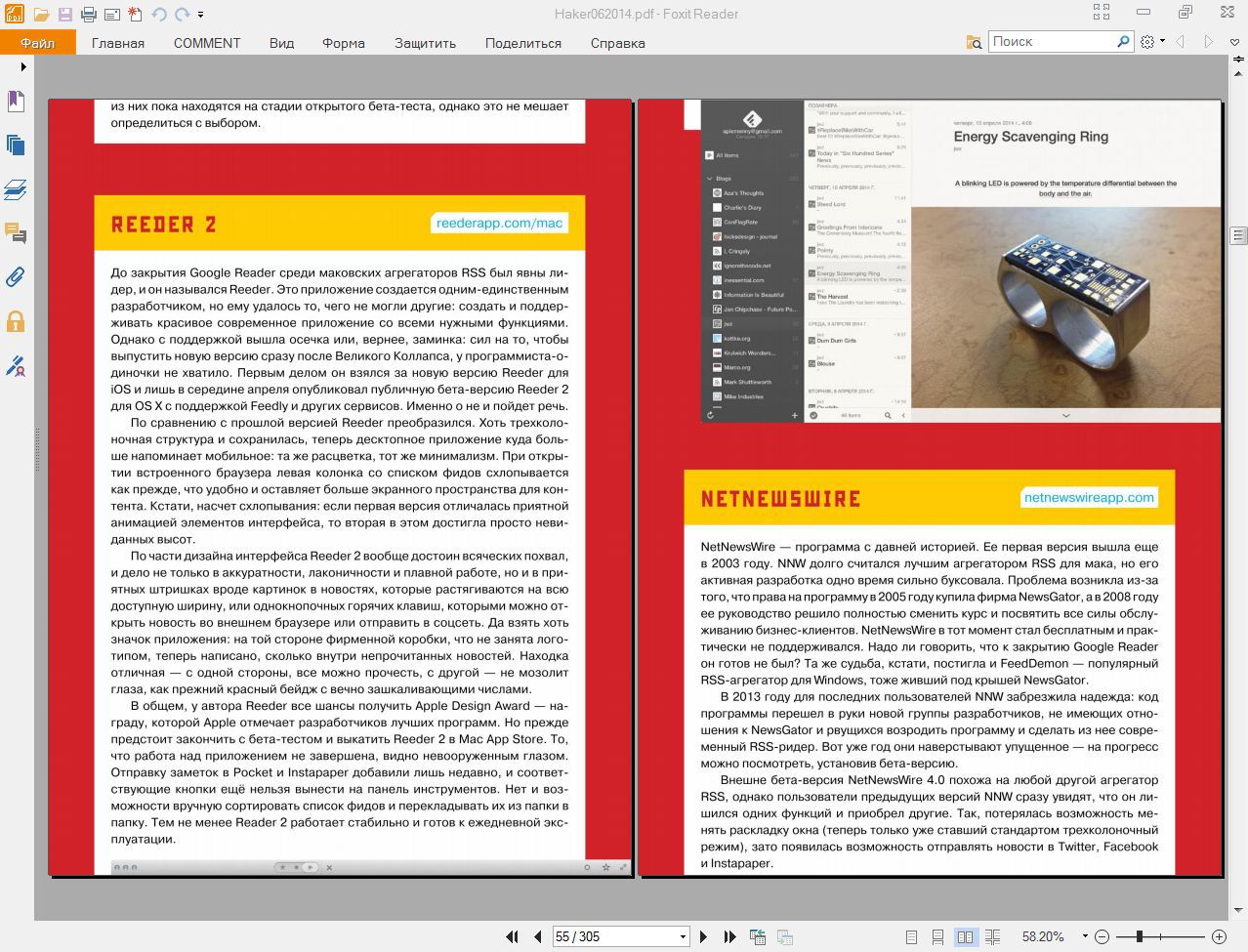The width and height of the screenshot is (1248, 952).
Task: Click the heart icon at ribbon's right end
Action: click(1234, 42)
